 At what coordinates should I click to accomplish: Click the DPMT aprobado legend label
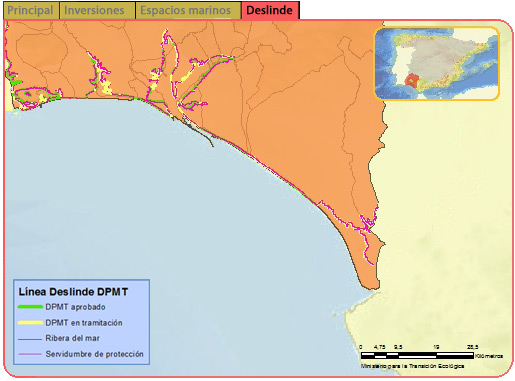pos(76,307)
